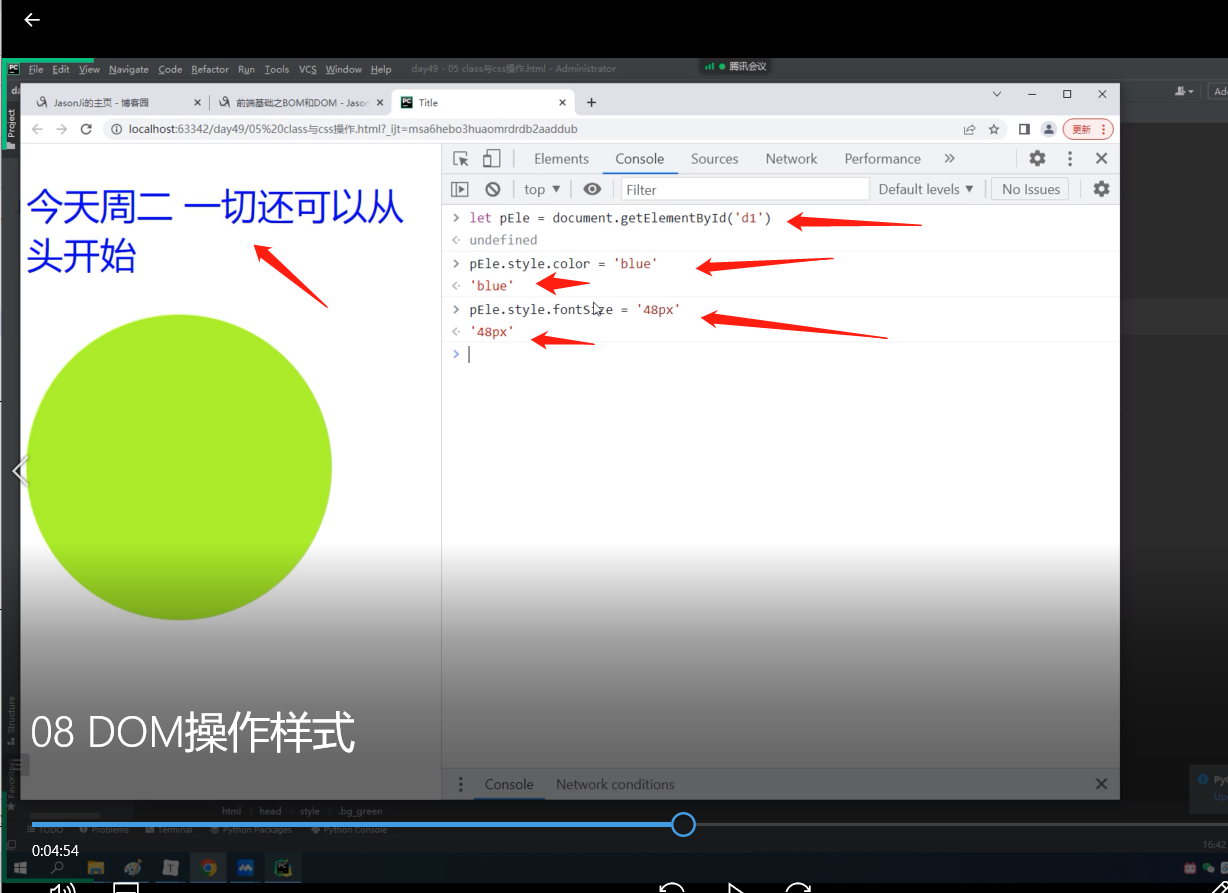Share this page via address bar icon
The image size is (1228, 893).
969,129
